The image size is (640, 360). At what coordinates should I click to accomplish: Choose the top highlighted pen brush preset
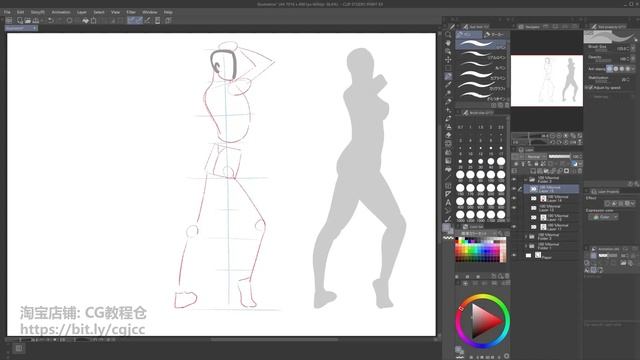481,44
